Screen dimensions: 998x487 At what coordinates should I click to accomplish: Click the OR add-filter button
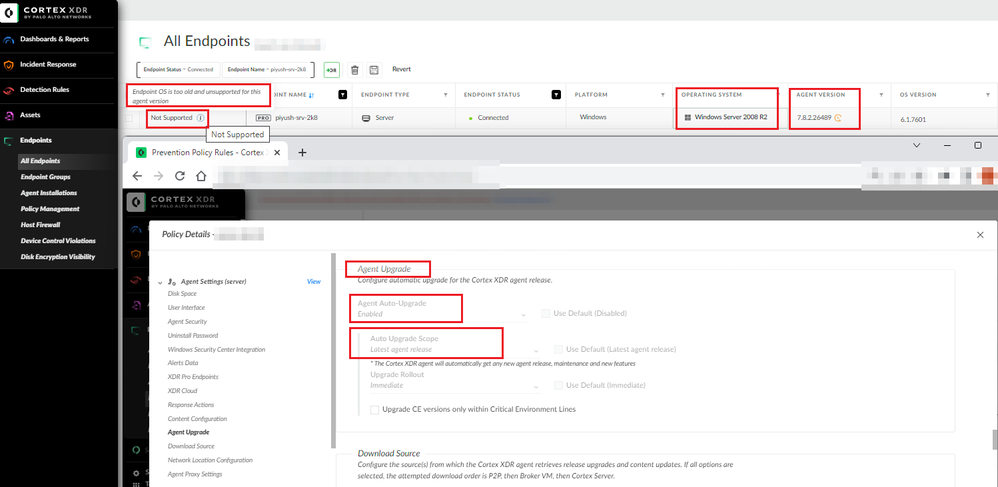click(332, 70)
